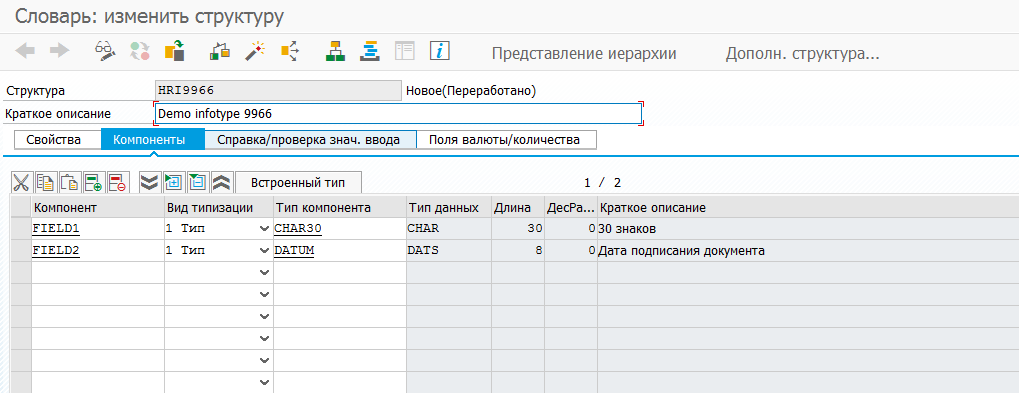Click the expand all double-chevron icon
The height and width of the screenshot is (393, 1019).
click(149, 183)
